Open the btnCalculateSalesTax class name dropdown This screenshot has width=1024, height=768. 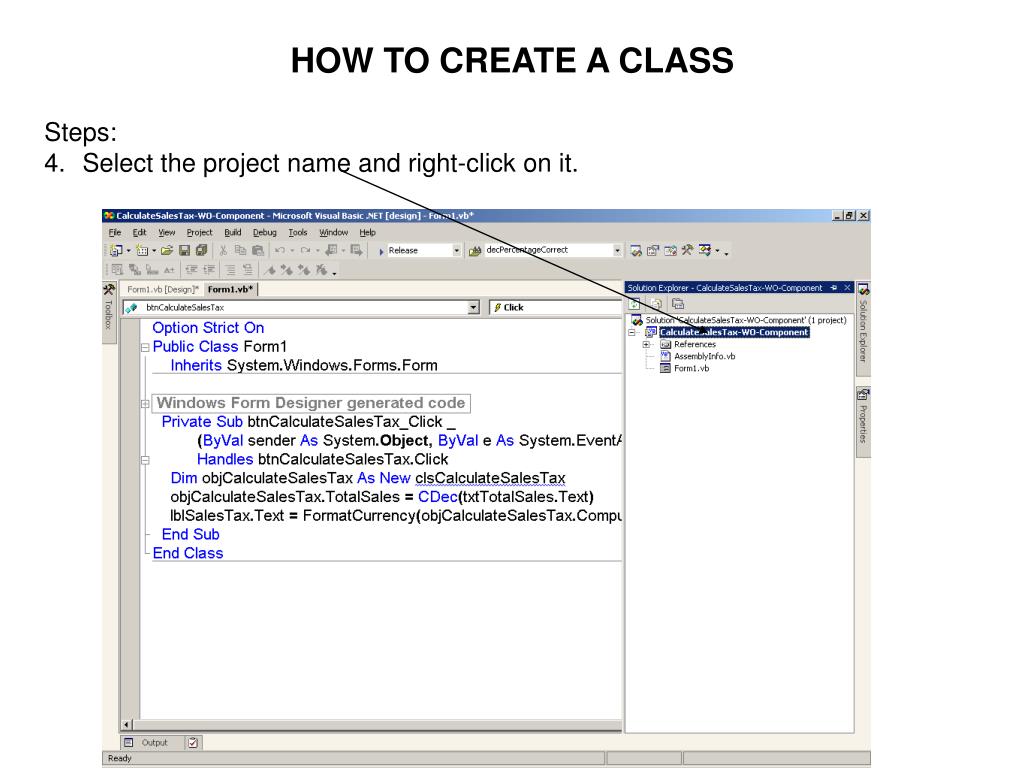[x=473, y=308]
